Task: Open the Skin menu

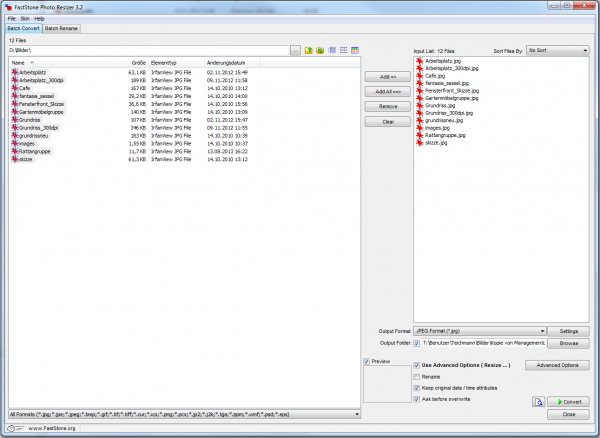Action: point(24,18)
